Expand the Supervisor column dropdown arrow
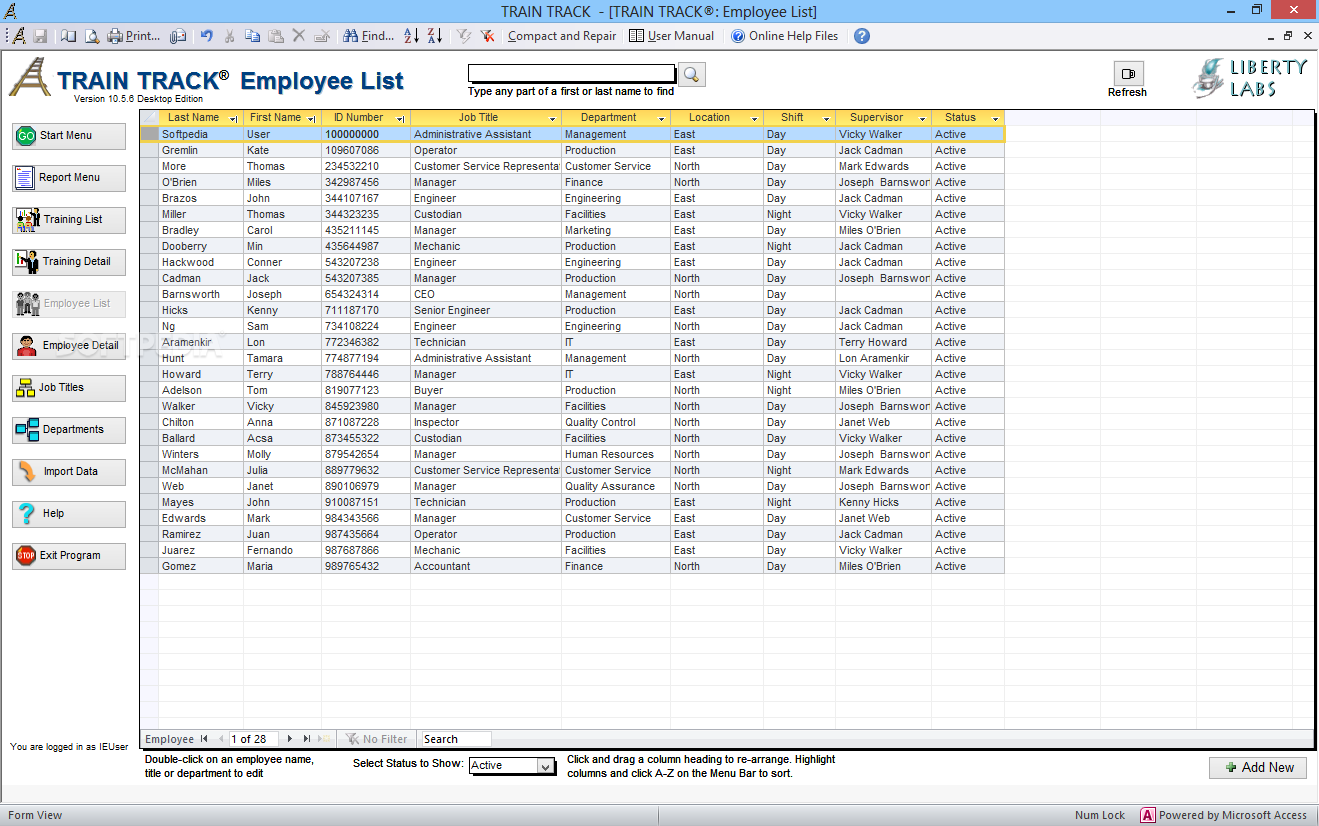1319x826 pixels. coord(922,119)
